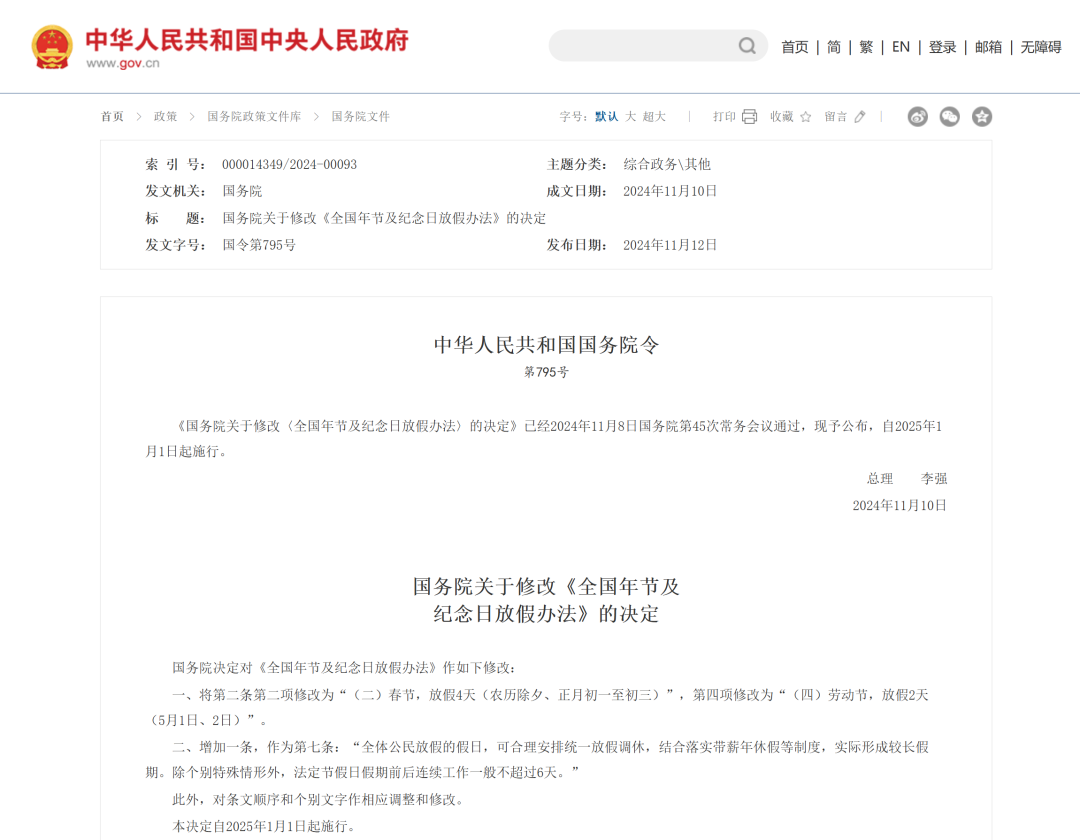Open the 无障碍 accessibility mode
The image size is (1080, 840).
tap(1042, 46)
